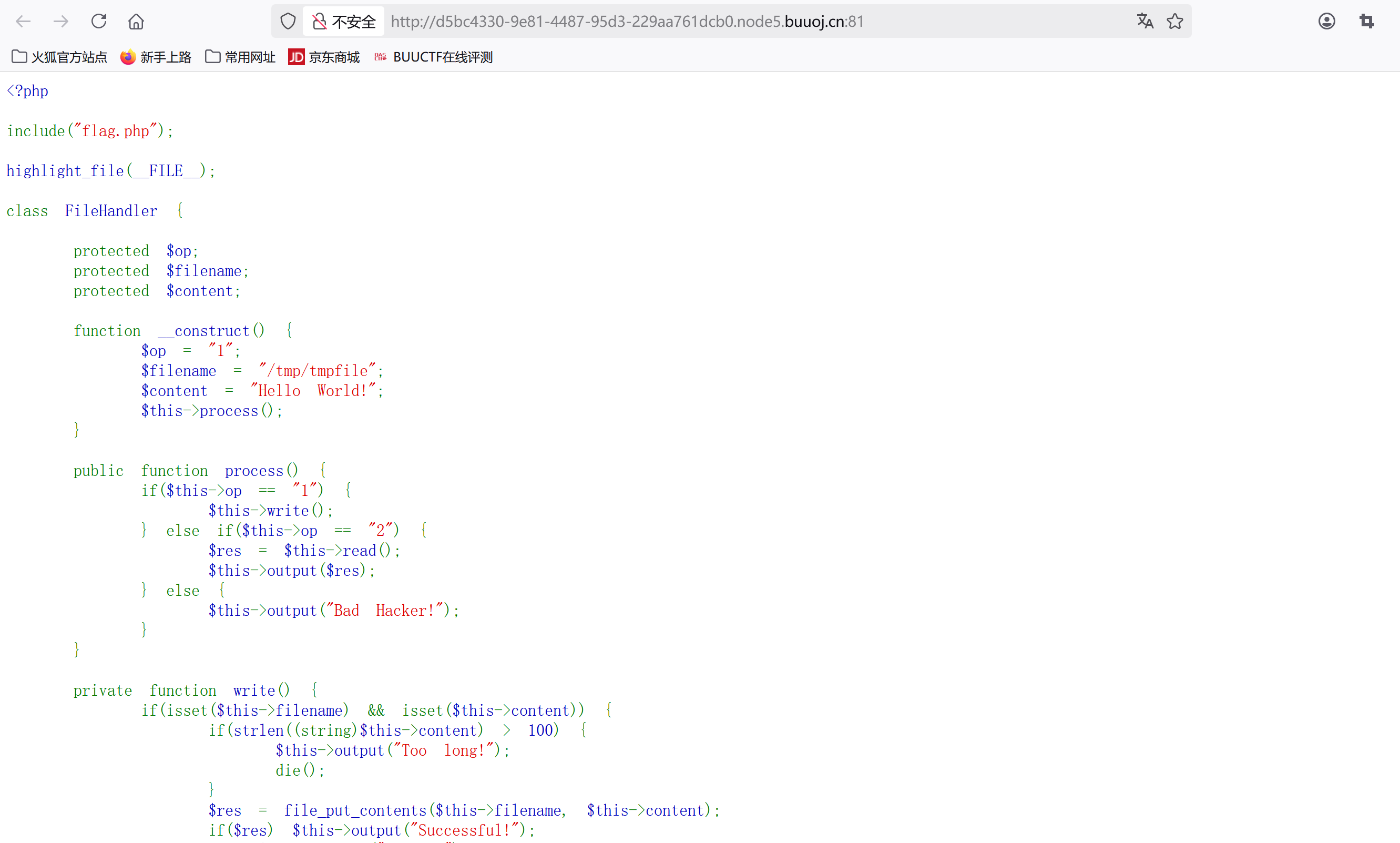Open the BUUCTF在线评测 bookmark
Viewport: 1400px width, 843px height.
pos(434,57)
